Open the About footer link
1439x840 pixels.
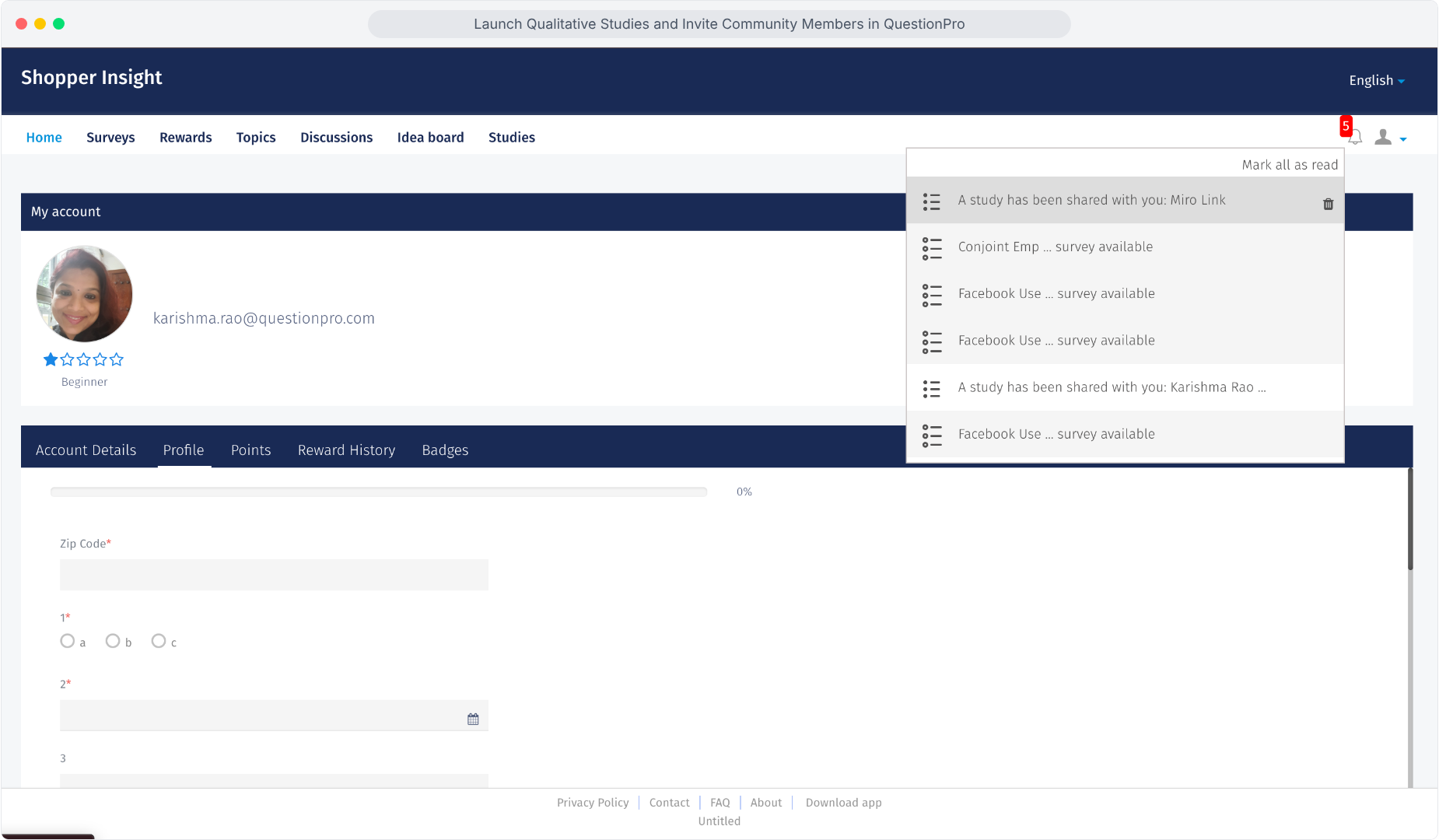pyautogui.click(x=766, y=803)
